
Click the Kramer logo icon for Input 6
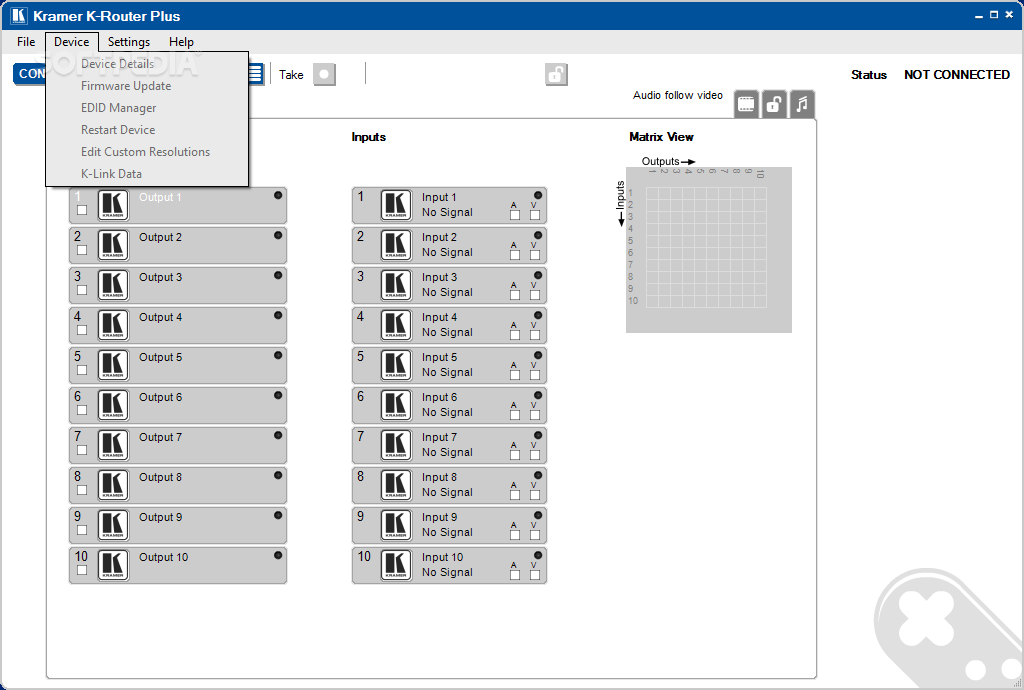click(x=396, y=405)
